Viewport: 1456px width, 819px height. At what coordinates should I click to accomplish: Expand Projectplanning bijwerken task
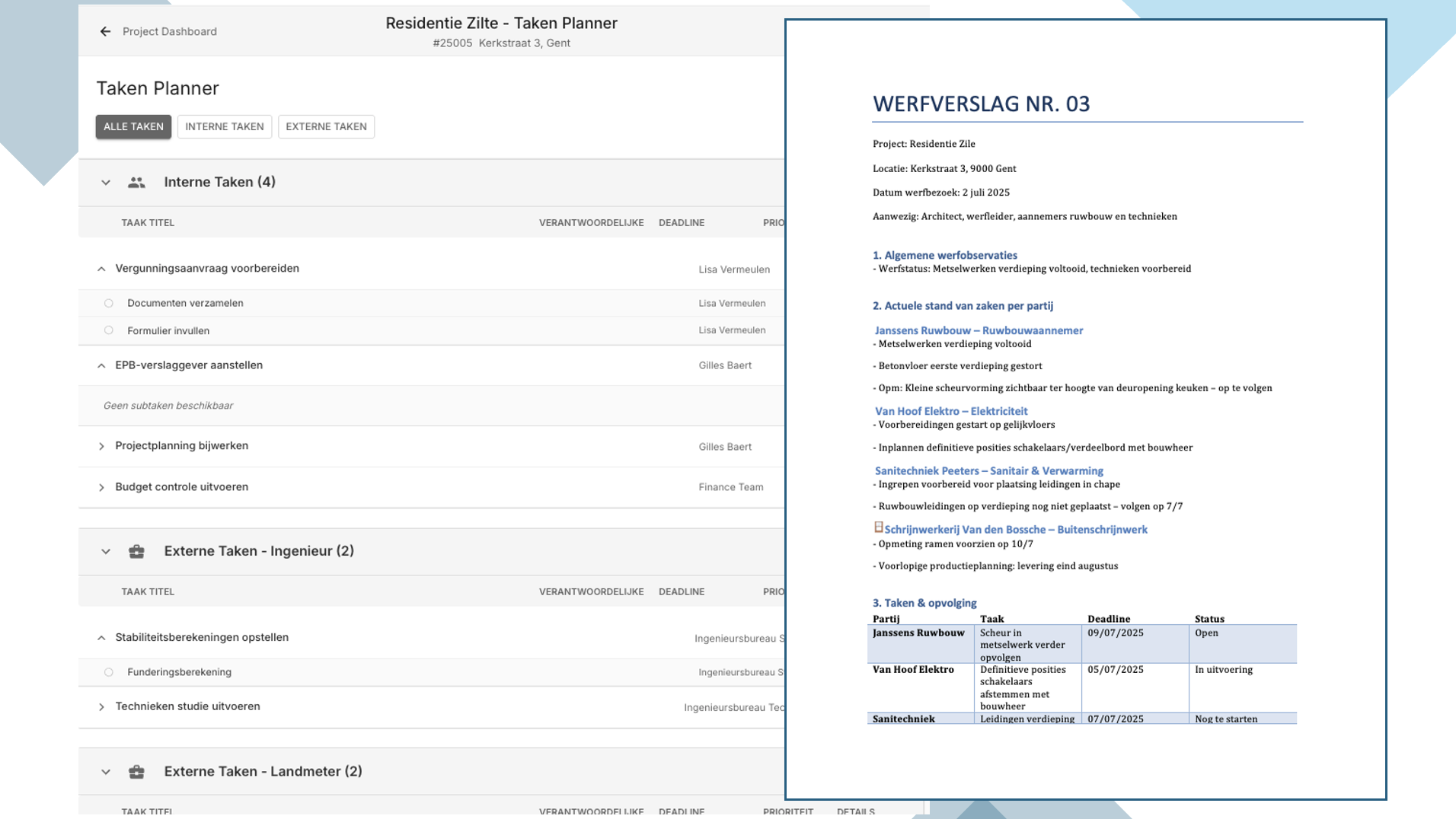[x=101, y=446]
